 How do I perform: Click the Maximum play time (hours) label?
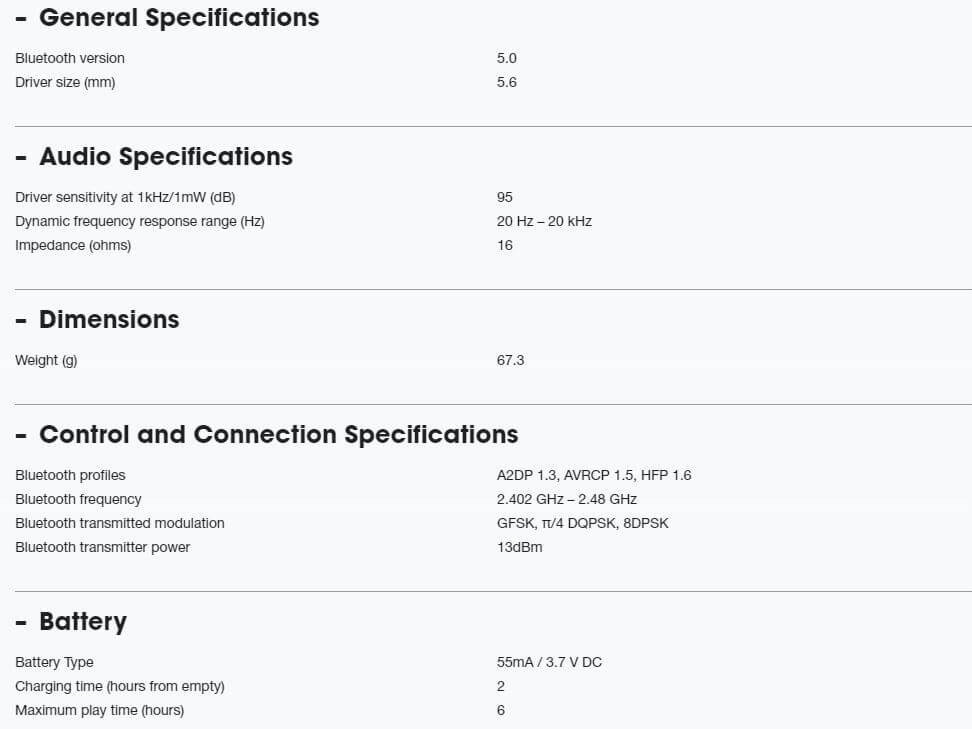pos(99,710)
